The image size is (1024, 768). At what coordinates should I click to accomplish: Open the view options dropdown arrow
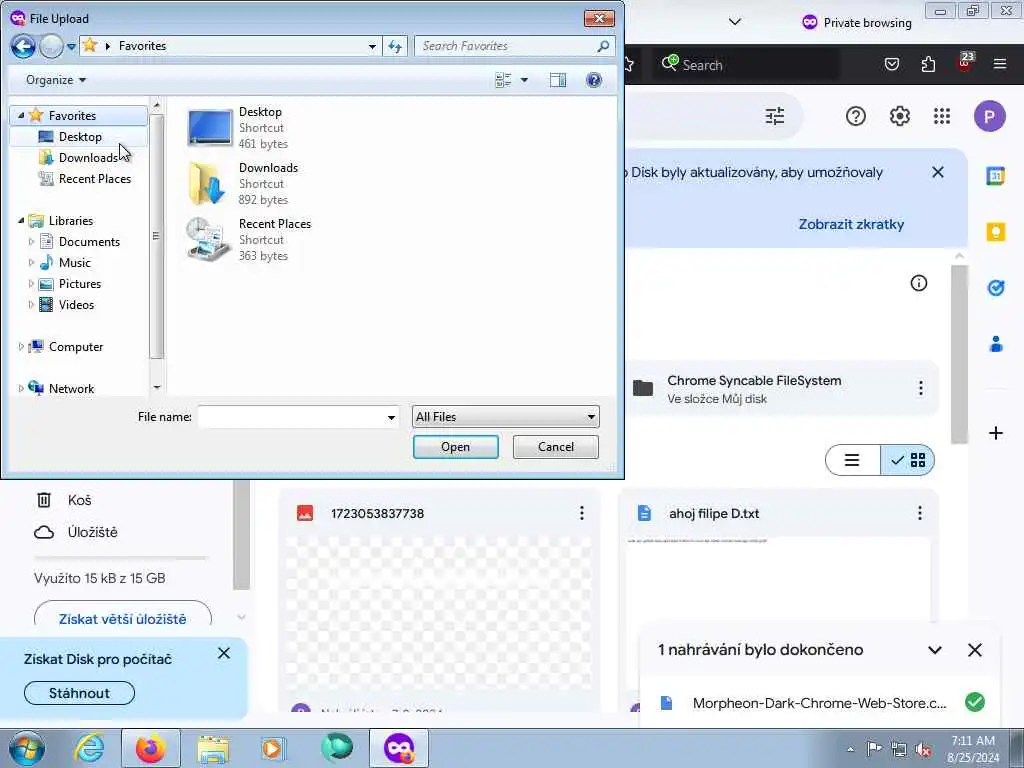(524, 80)
